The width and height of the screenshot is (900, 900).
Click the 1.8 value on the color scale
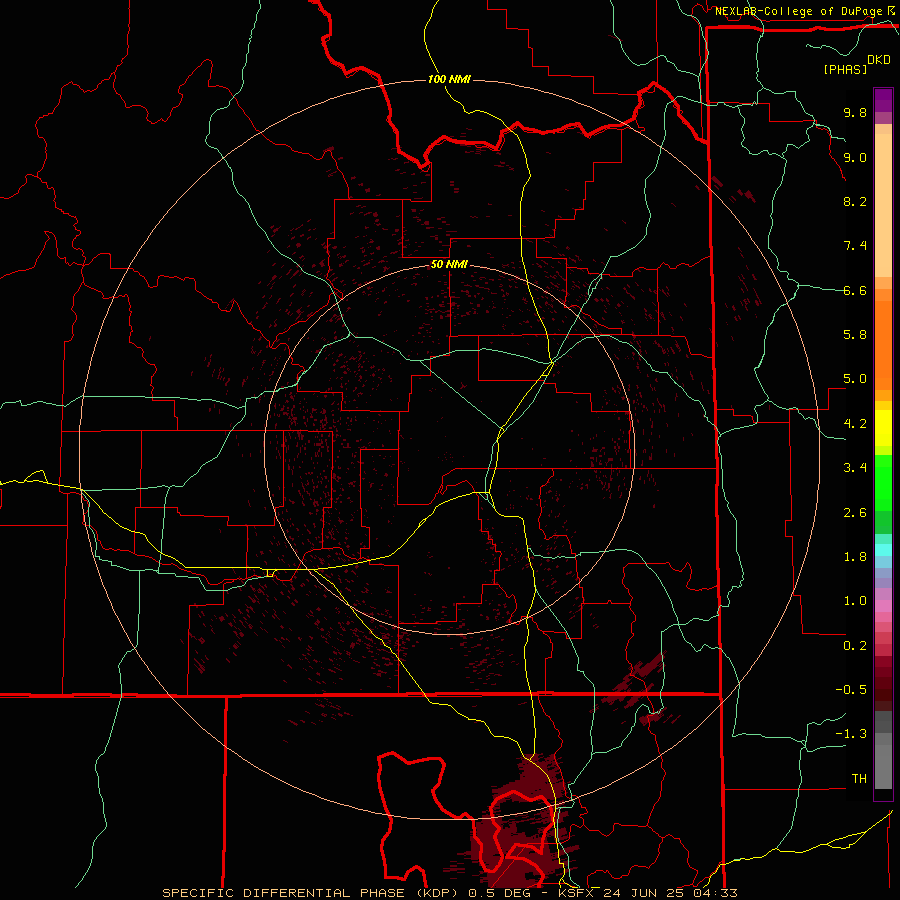point(855,557)
